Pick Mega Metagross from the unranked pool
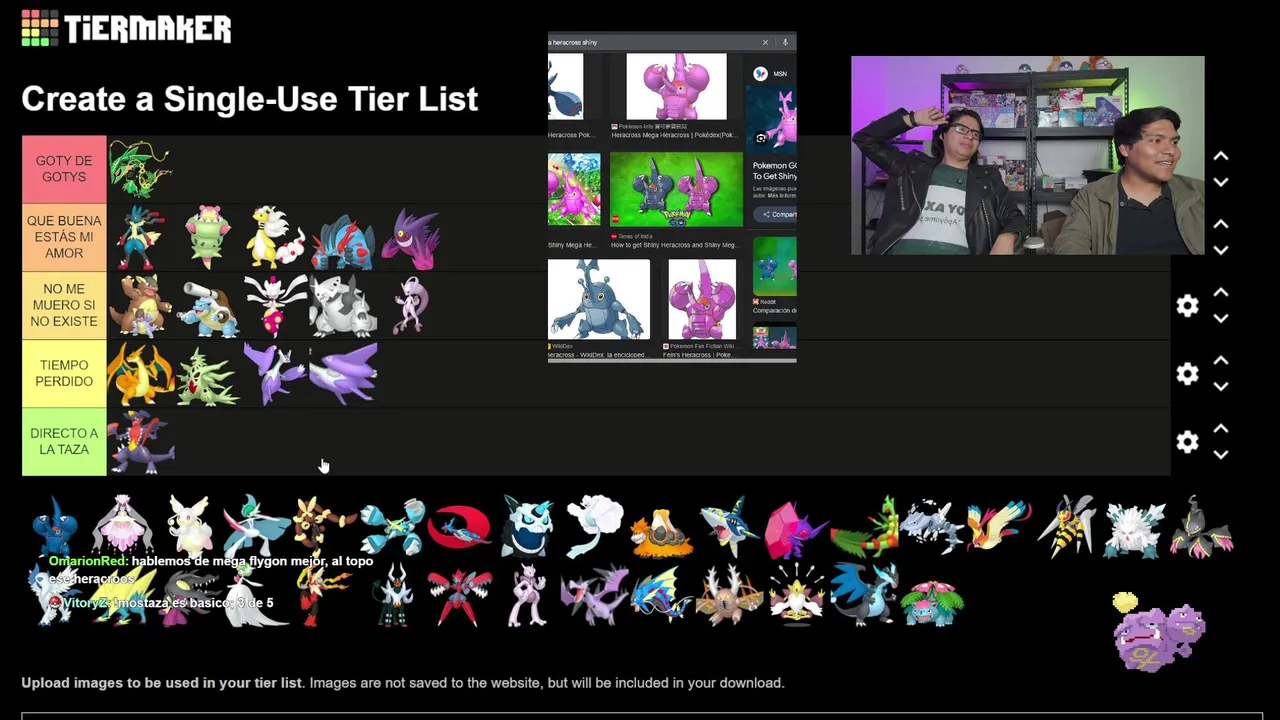 pyautogui.click(x=392, y=527)
